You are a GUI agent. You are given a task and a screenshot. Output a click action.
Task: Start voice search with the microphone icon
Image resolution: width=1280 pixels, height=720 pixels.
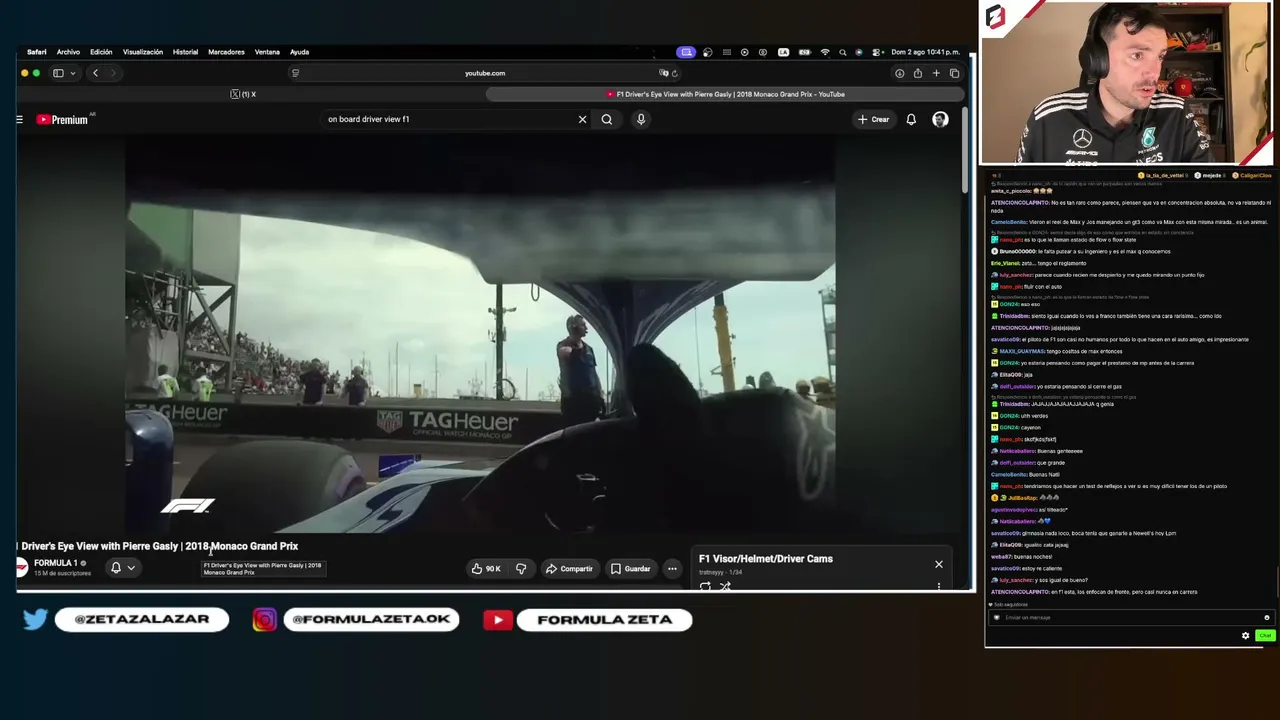641,120
